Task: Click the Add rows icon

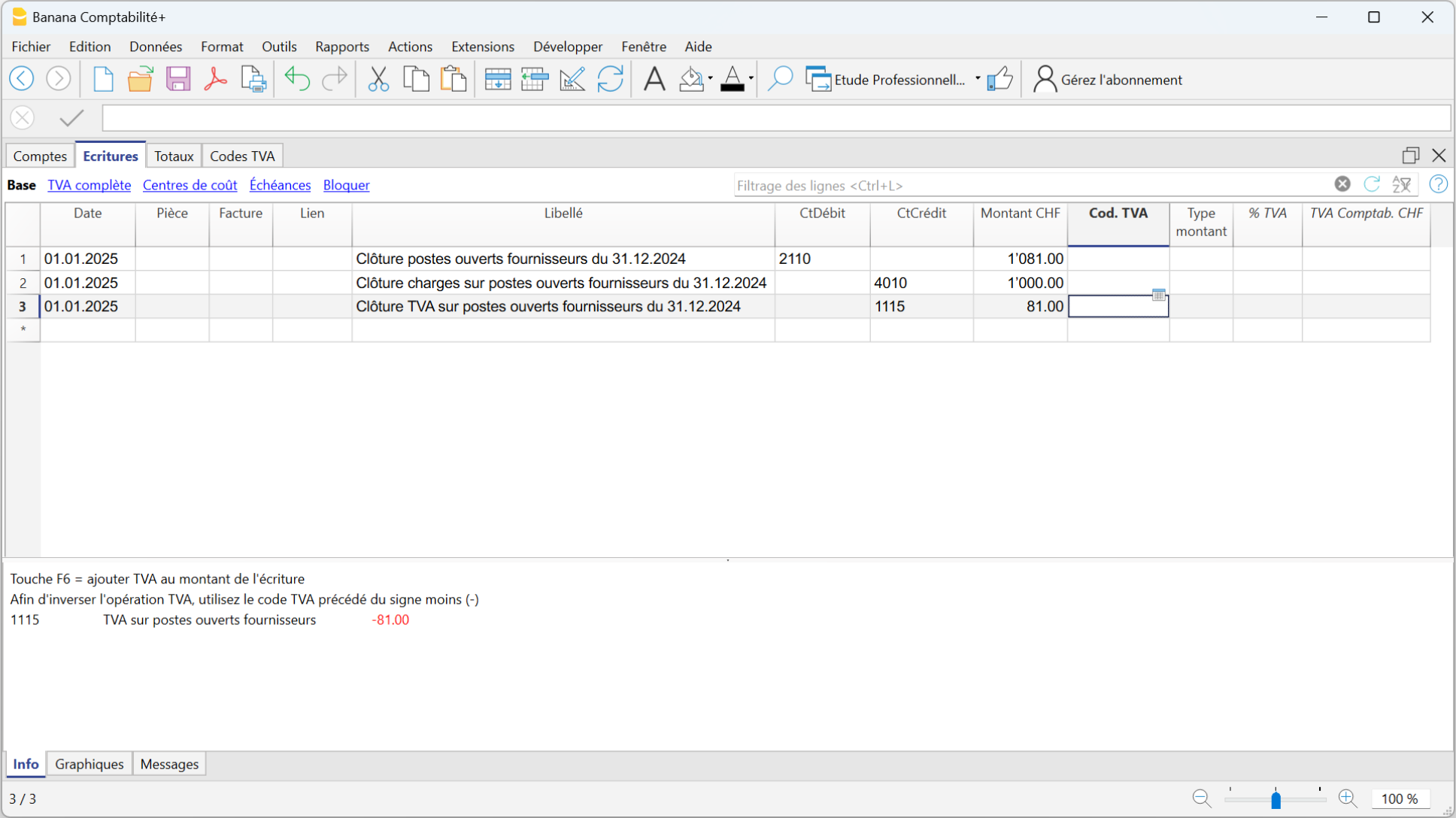Action: (497, 79)
